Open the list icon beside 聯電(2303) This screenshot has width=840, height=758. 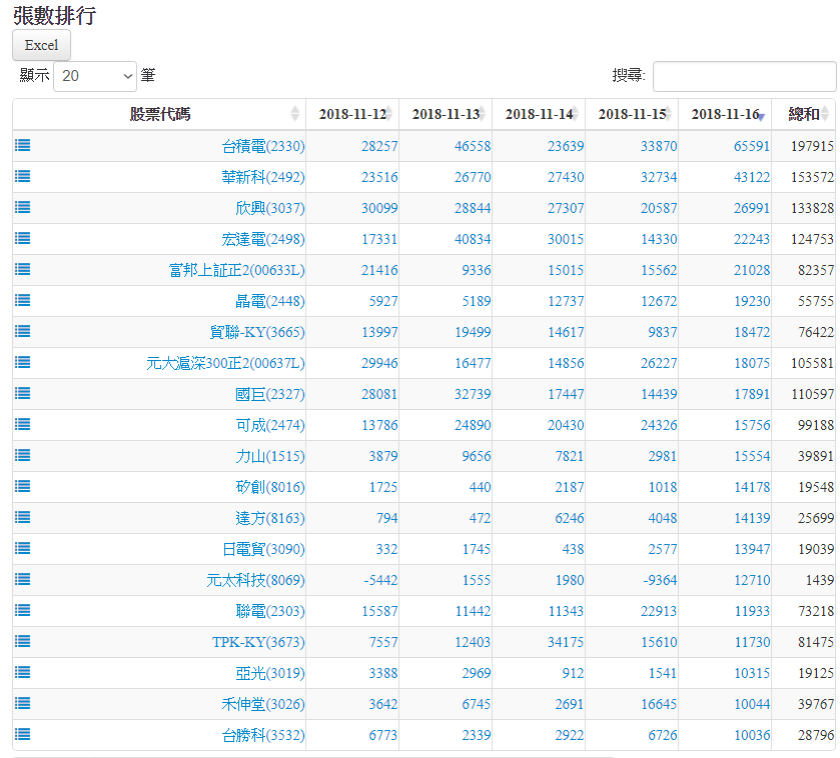click(23, 610)
